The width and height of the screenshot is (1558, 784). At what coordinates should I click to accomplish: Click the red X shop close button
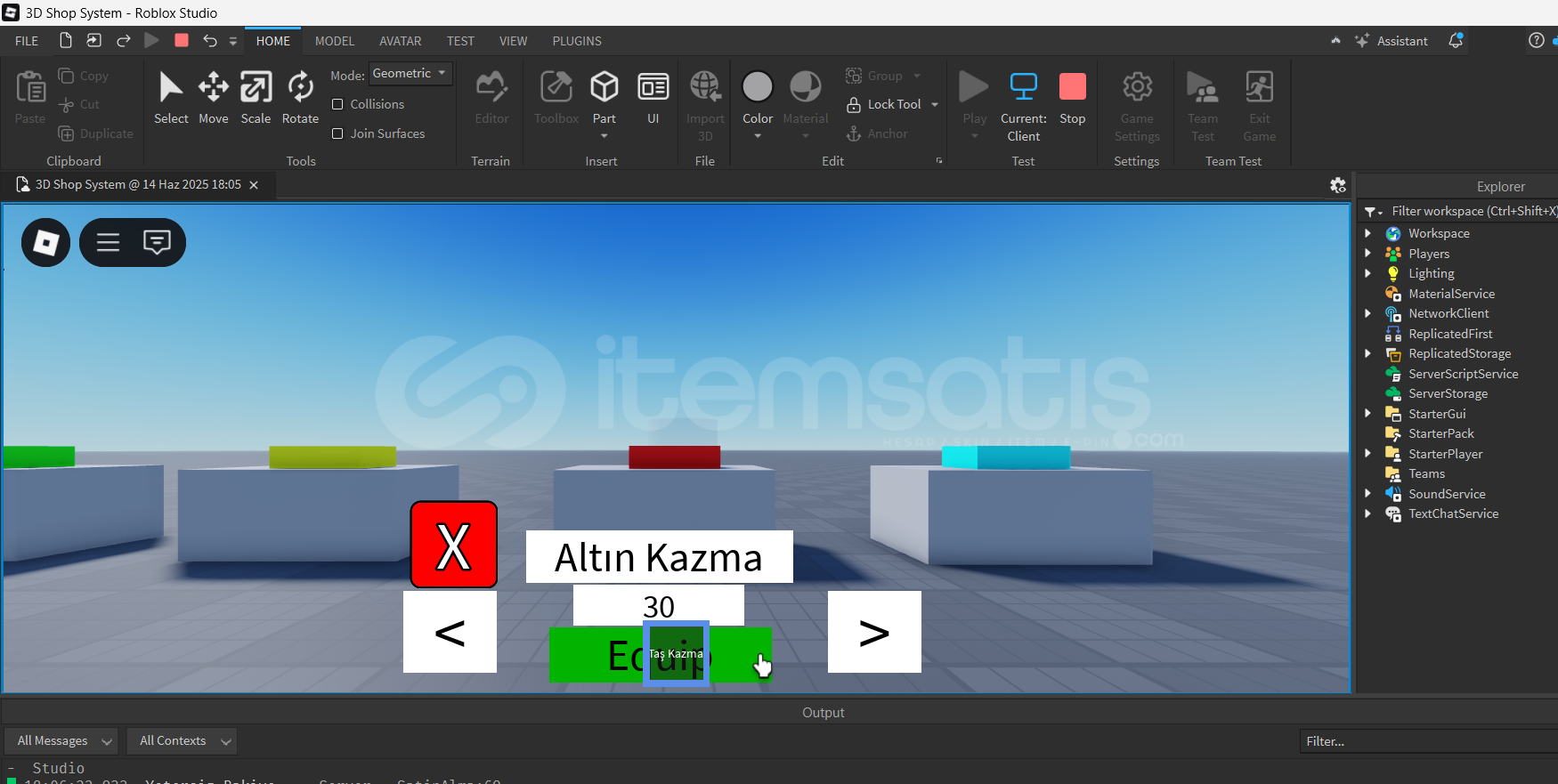pyautogui.click(x=454, y=545)
